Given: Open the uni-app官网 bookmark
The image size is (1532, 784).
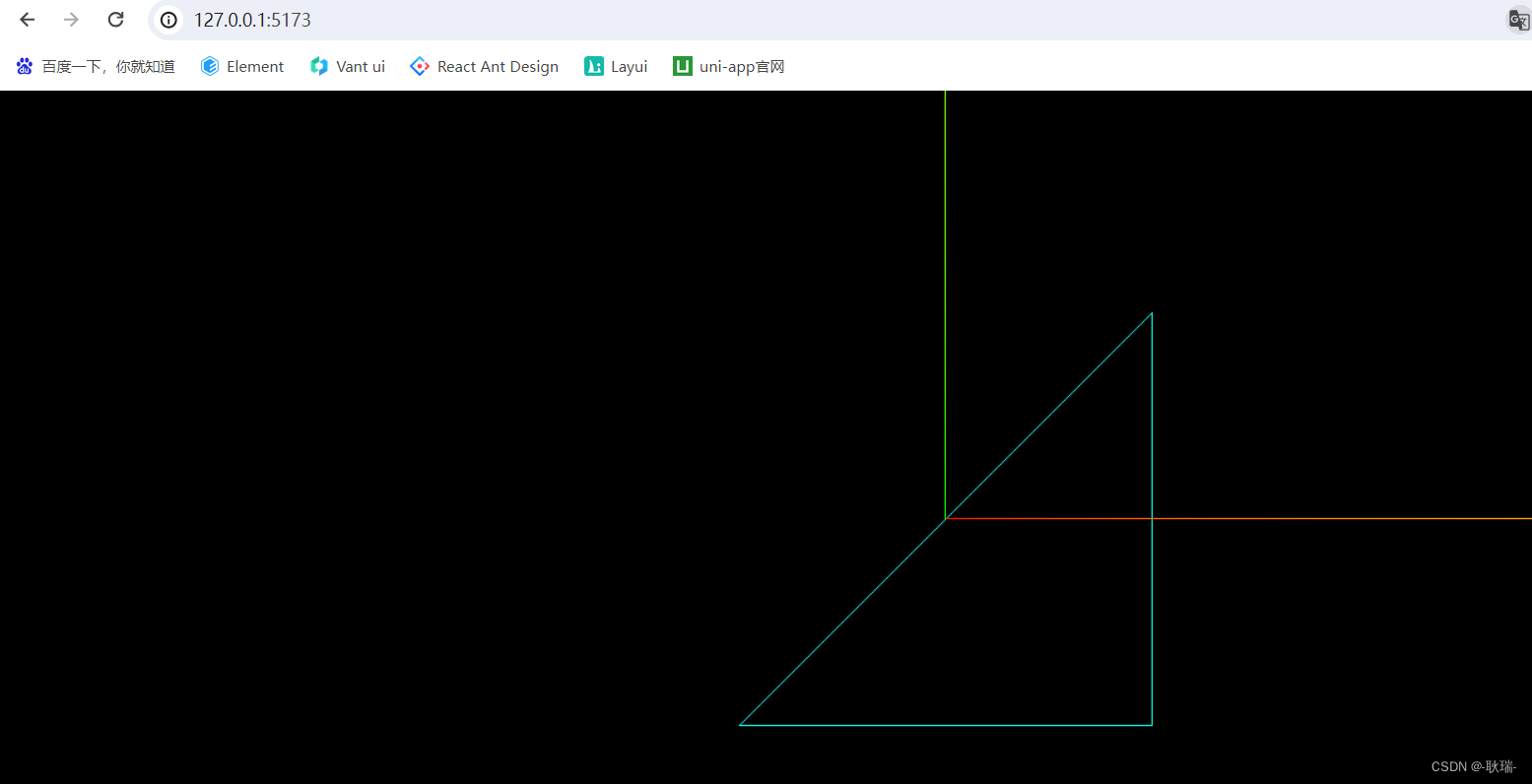Looking at the screenshot, I should point(729,66).
